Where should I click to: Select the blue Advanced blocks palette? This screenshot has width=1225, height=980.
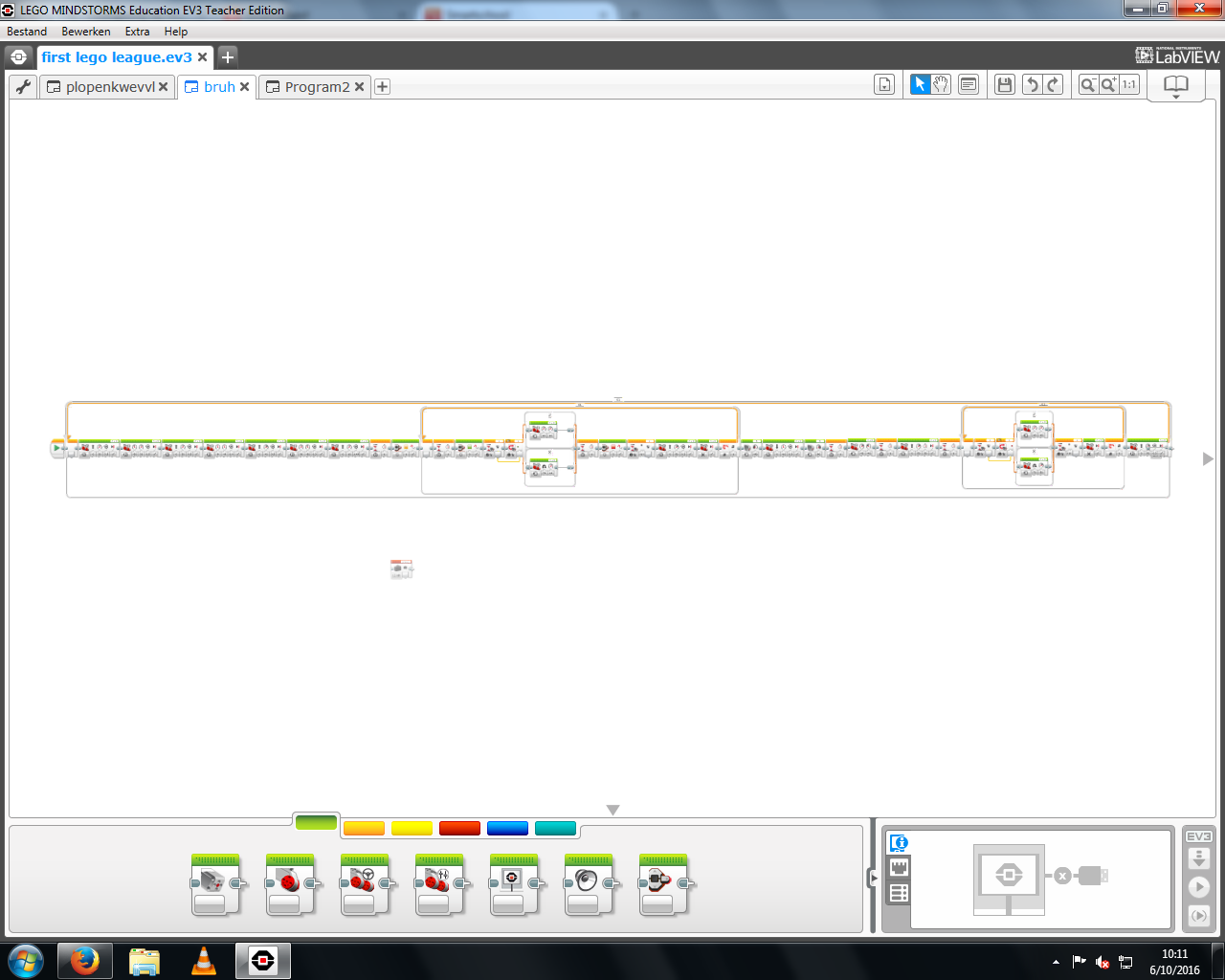(507, 829)
